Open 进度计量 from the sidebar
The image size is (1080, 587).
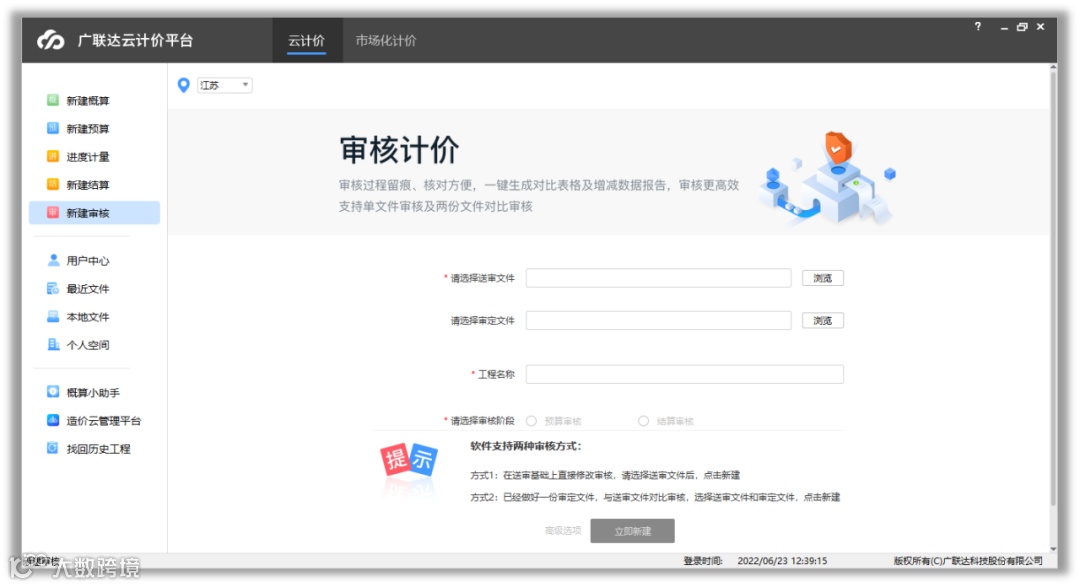tap(87, 156)
